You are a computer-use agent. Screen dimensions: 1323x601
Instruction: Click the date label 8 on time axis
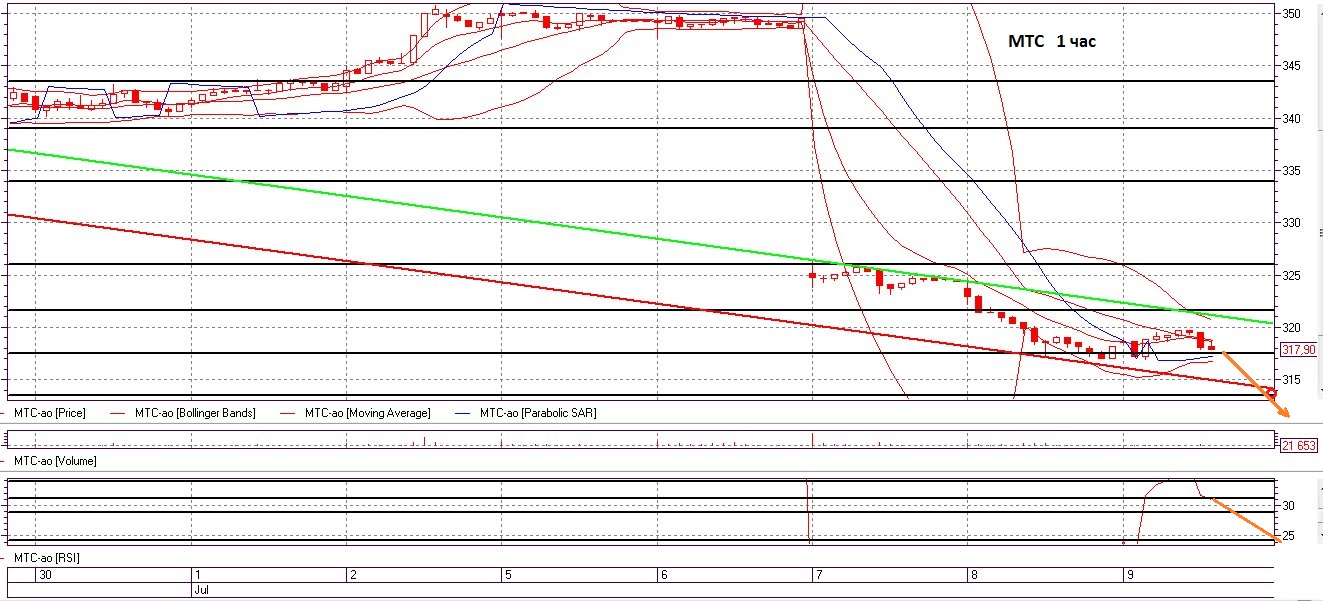[x=974, y=575]
